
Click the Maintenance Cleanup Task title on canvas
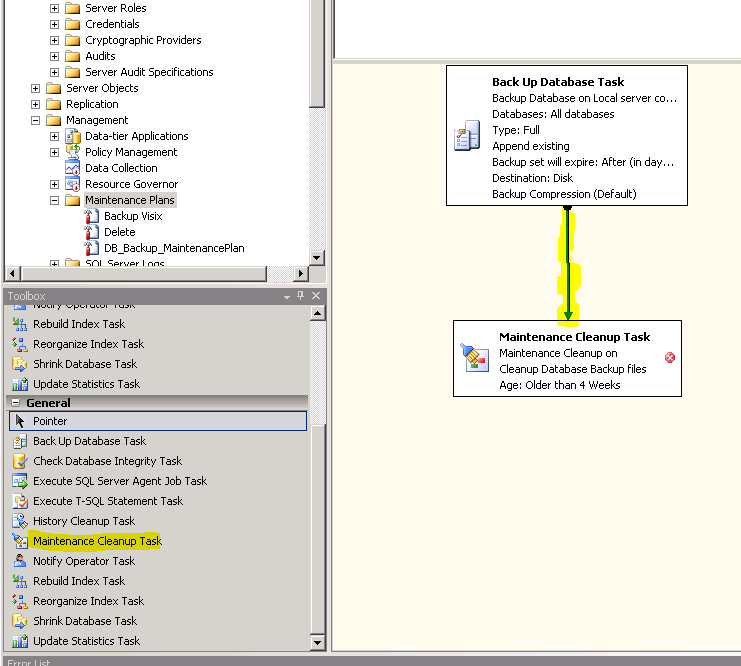[x=575, y=337]
